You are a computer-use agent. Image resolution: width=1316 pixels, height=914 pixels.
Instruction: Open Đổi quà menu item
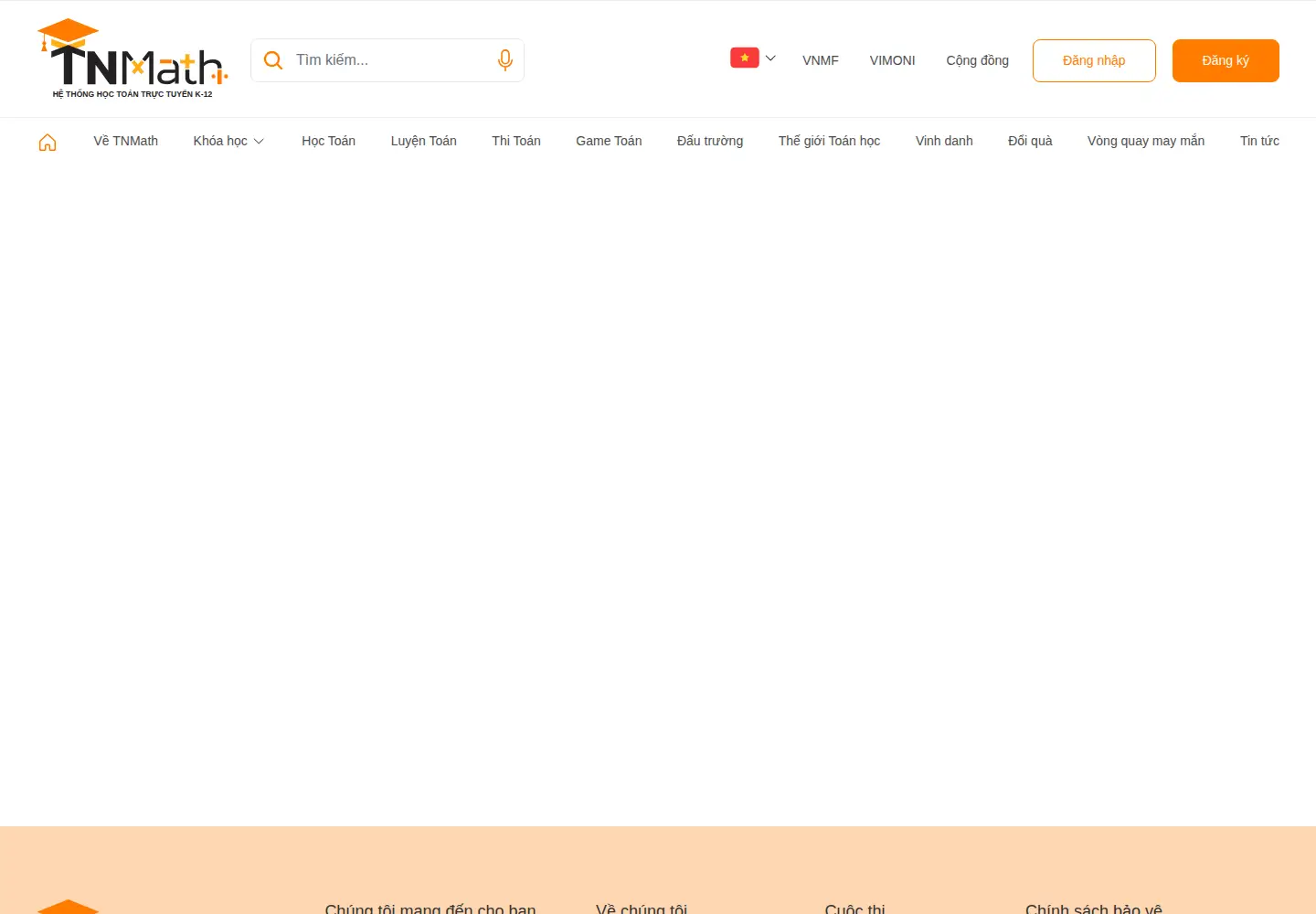(1030, 141)
